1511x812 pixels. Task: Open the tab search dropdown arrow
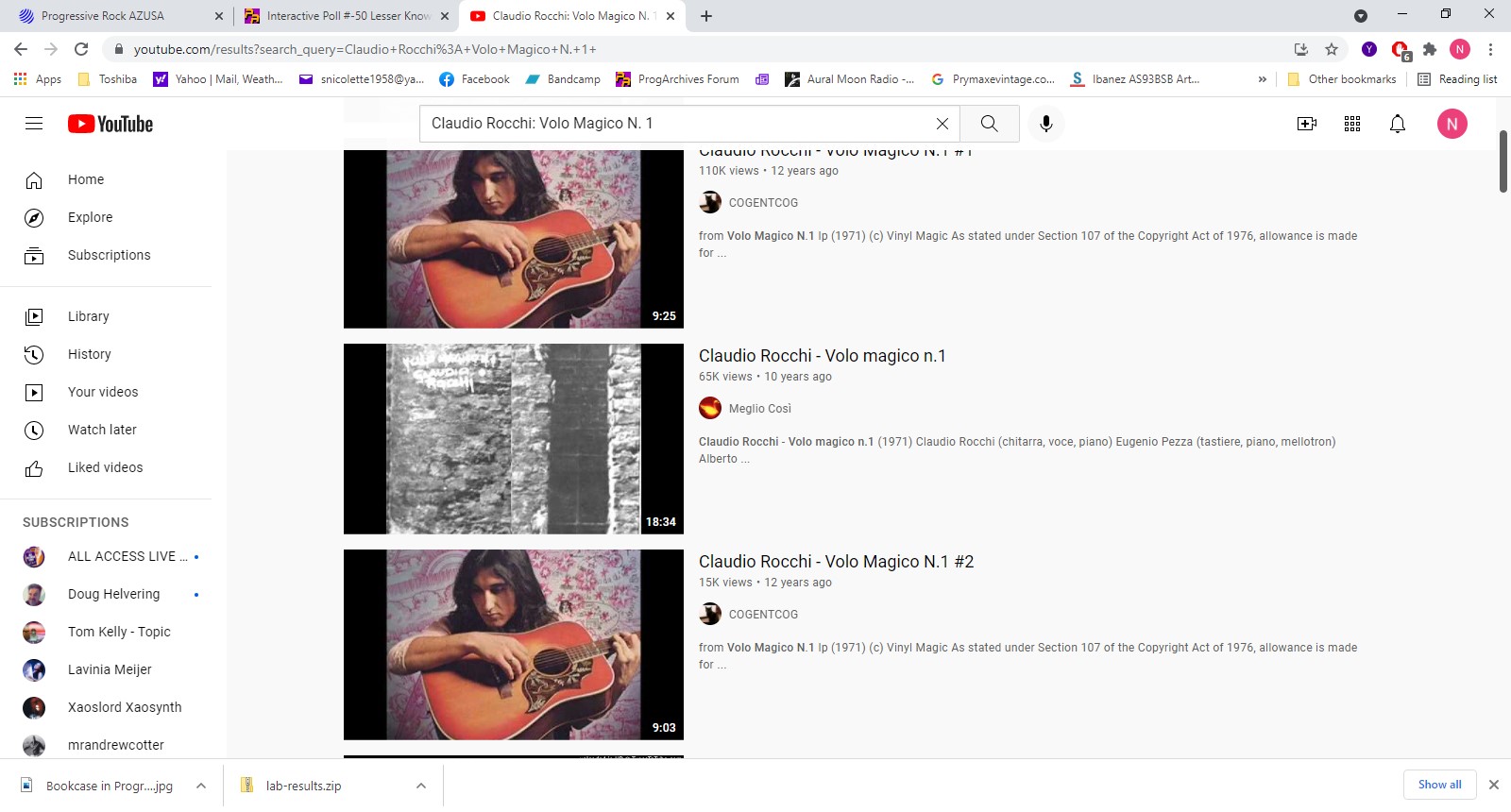[x=1361, y=16]
